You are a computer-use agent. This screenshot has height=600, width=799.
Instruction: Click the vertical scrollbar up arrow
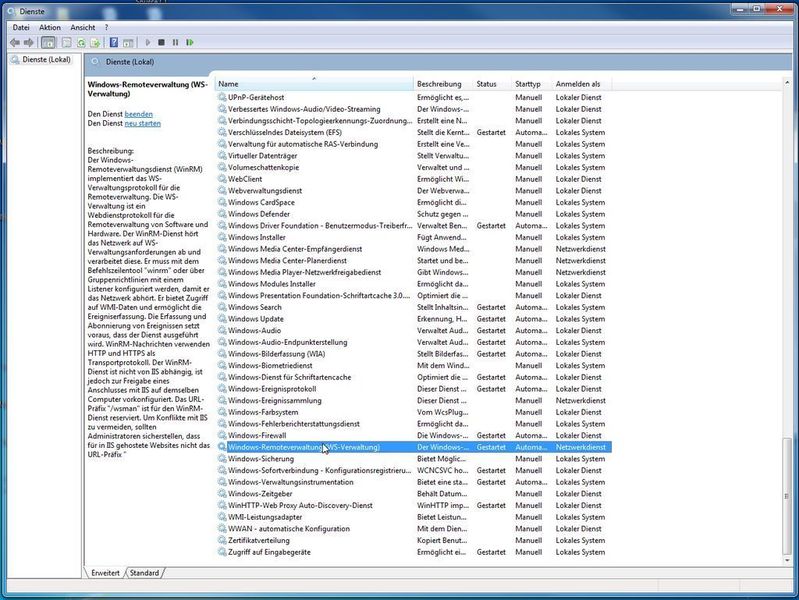(787, 83)
